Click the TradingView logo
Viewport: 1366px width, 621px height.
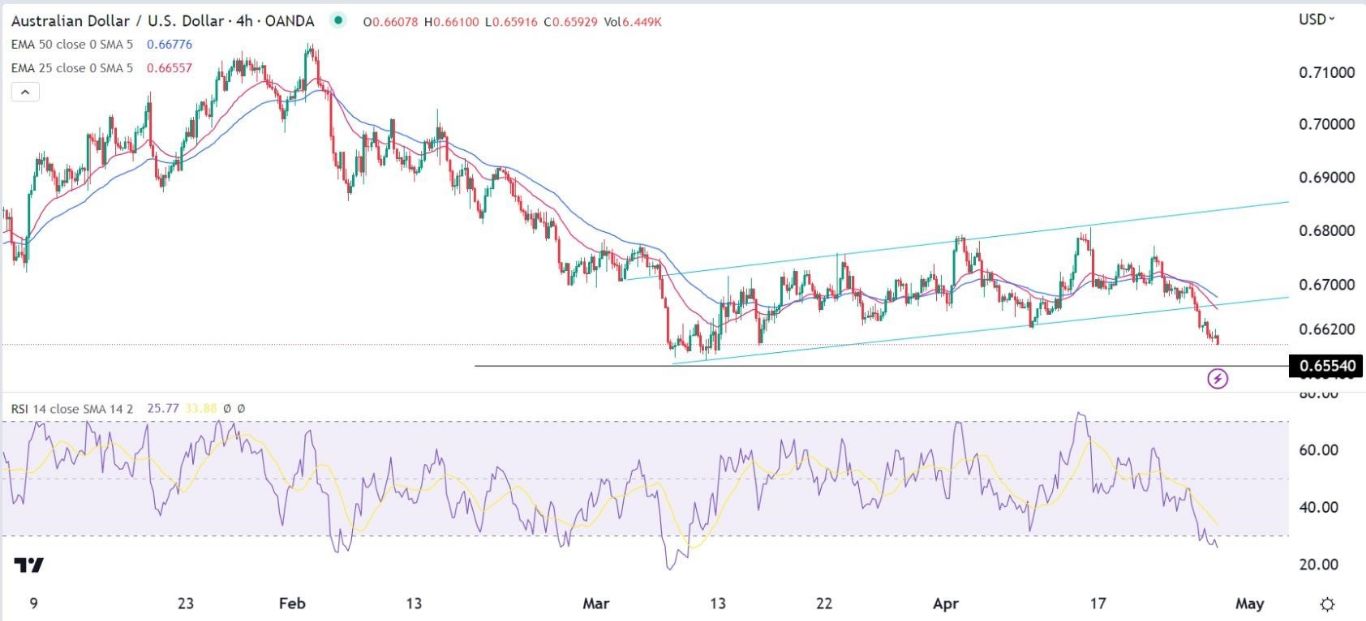(29, 565)
